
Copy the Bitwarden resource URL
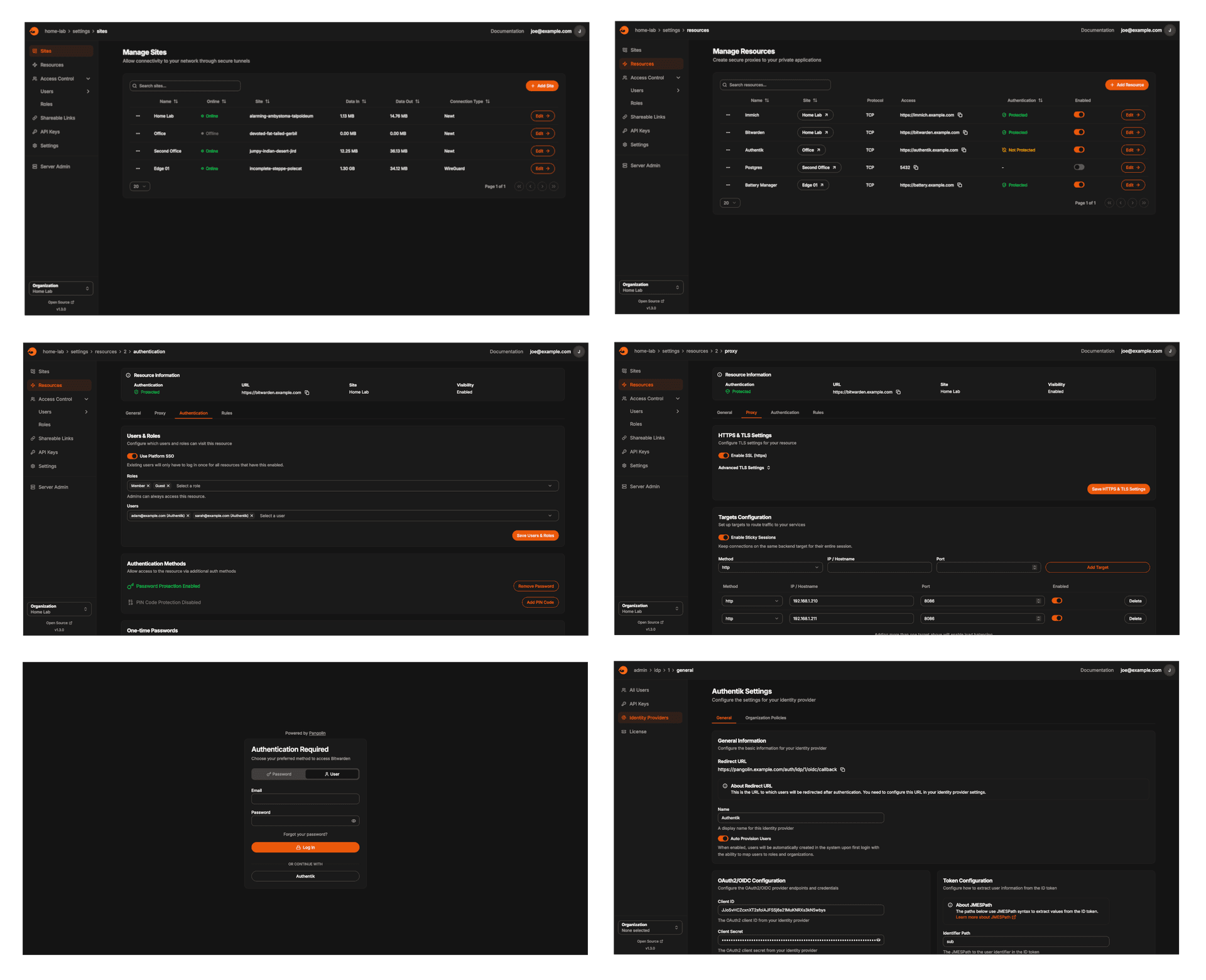coord(965,133)
